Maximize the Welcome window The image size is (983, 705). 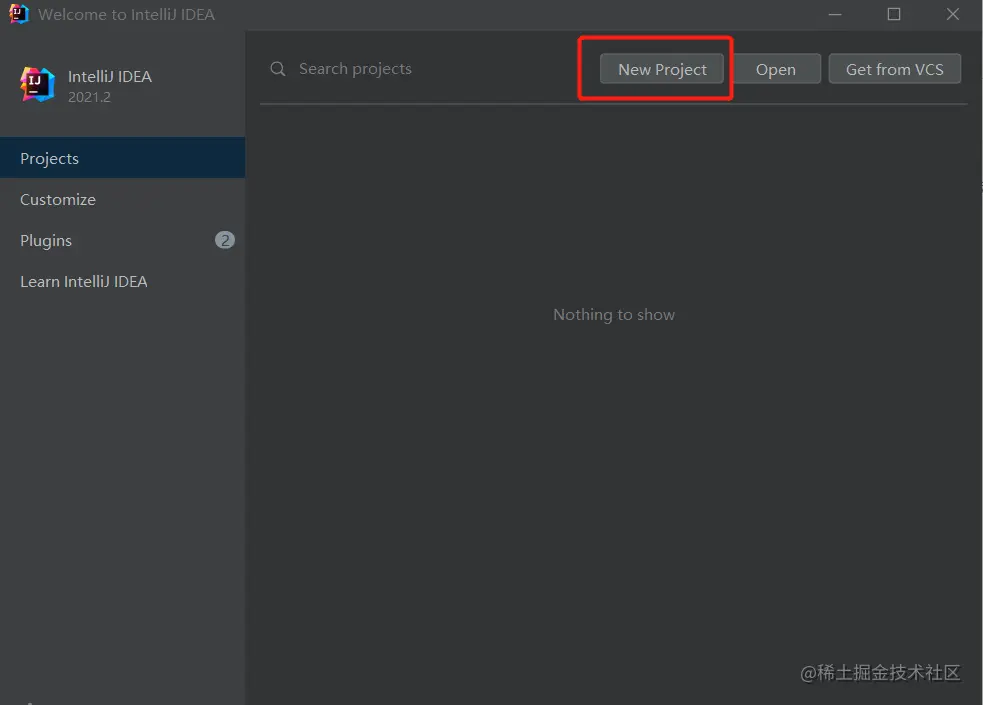pos(894,14)
